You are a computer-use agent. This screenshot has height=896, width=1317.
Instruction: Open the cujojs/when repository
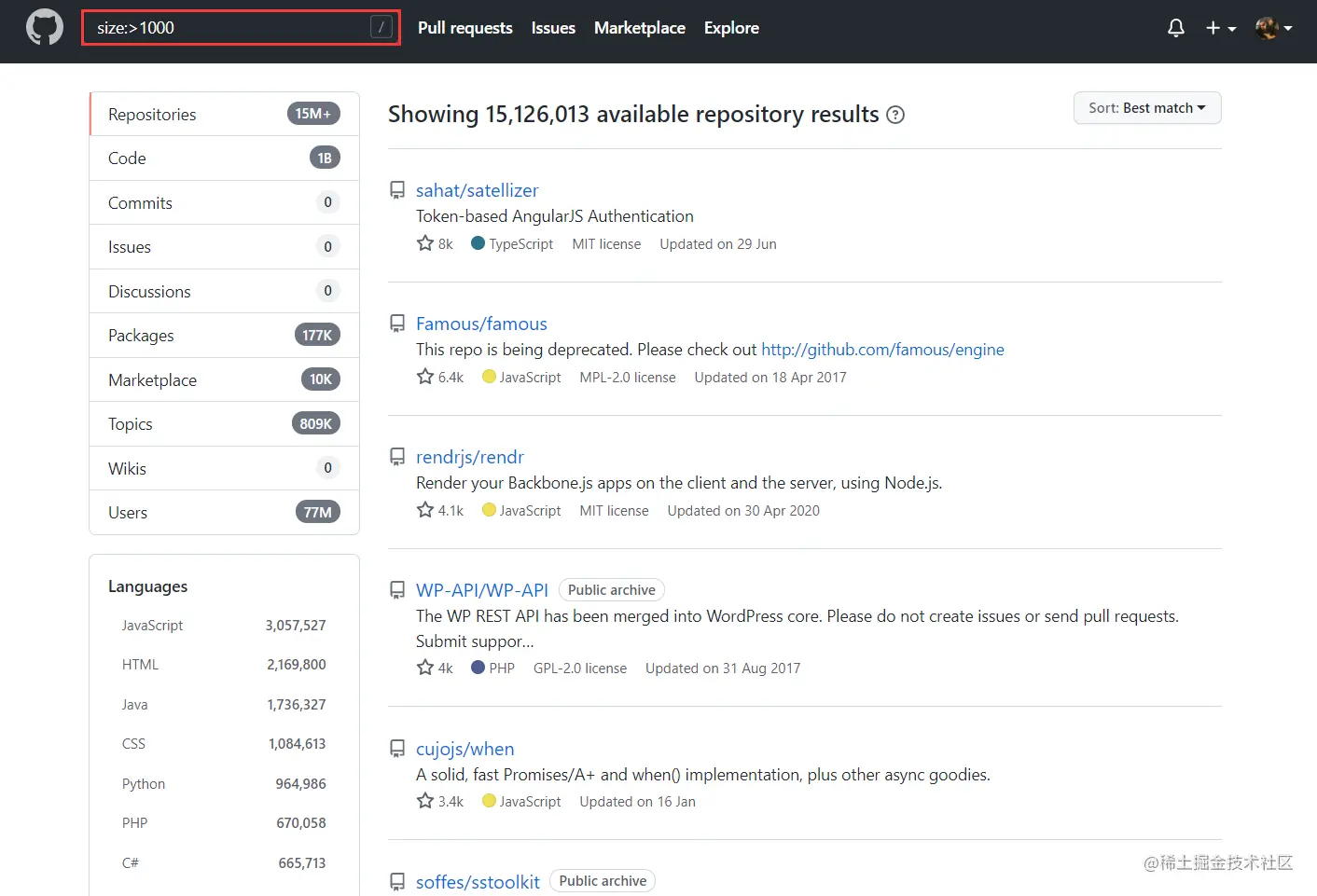tap(464, 749)
